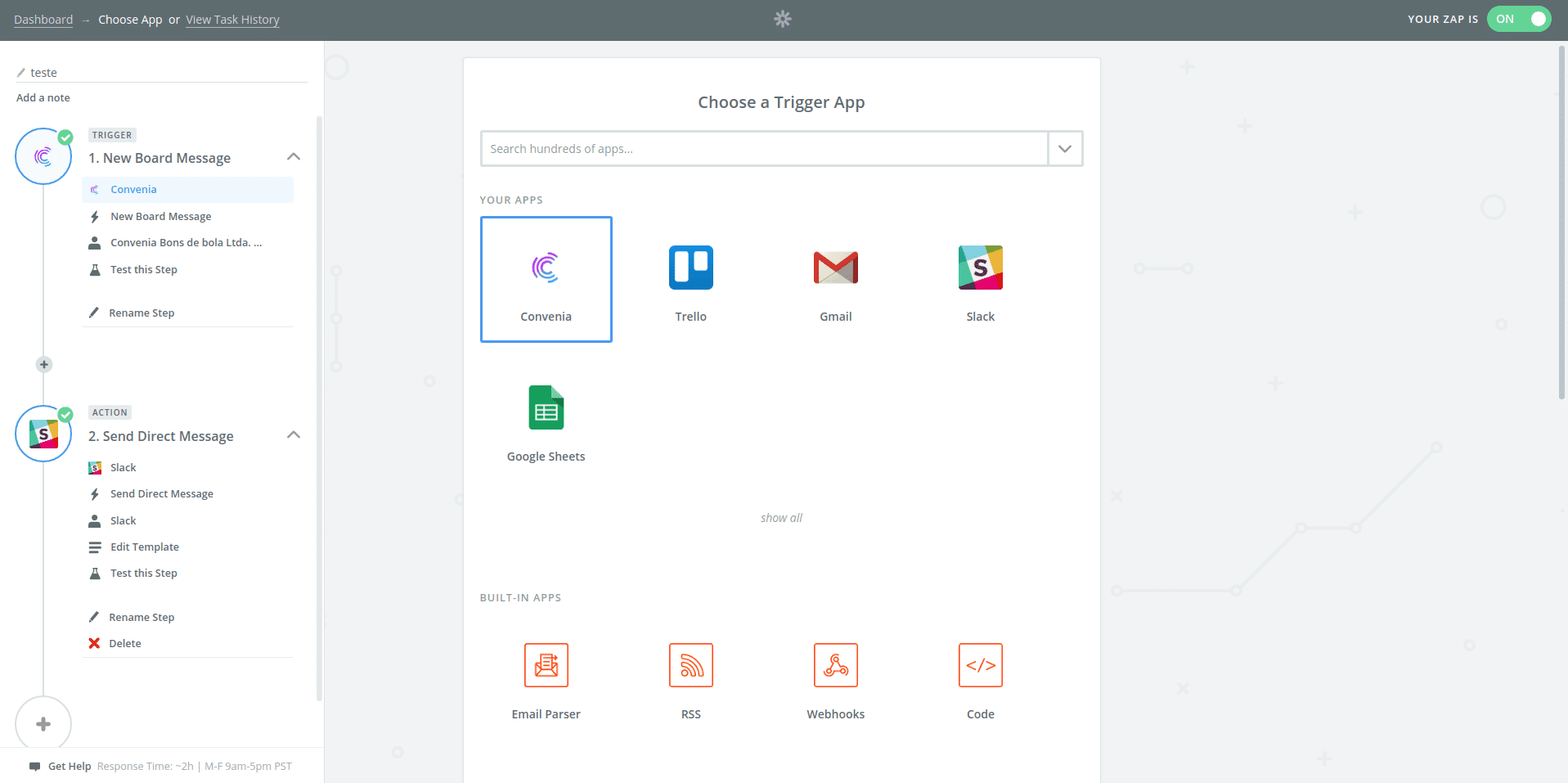Click the red X delete icon
This screenshot has width=1568, height=783.
click(94, 643)
